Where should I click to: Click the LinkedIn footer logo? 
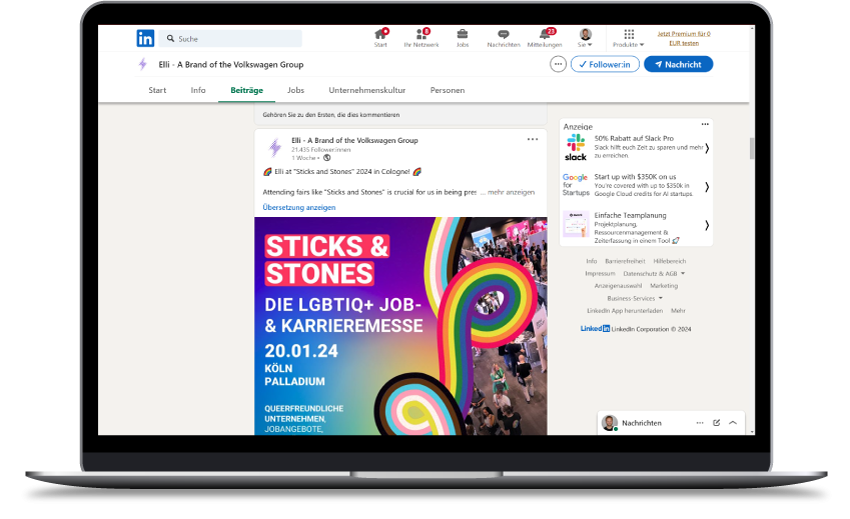[x=595, y=329]
